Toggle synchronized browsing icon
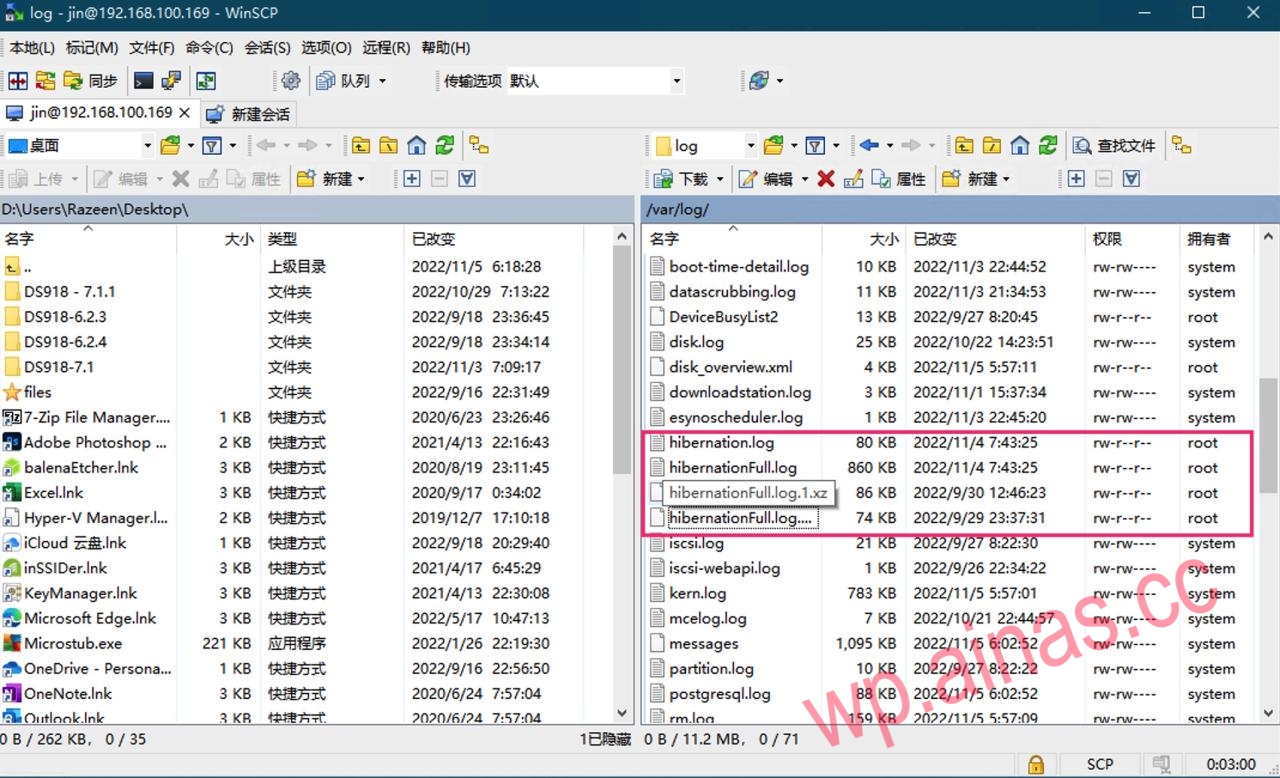 [x=206, y=81]
